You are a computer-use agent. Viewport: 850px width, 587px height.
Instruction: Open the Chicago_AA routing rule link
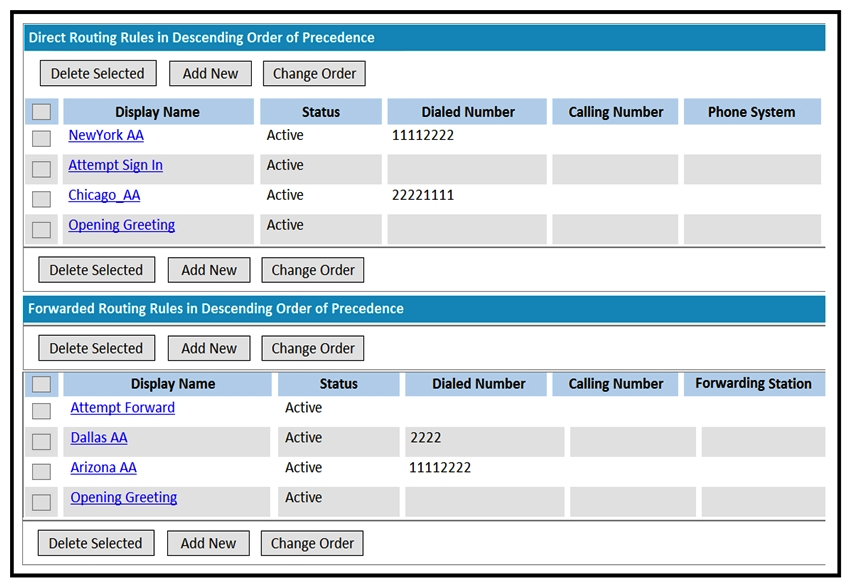104,195
